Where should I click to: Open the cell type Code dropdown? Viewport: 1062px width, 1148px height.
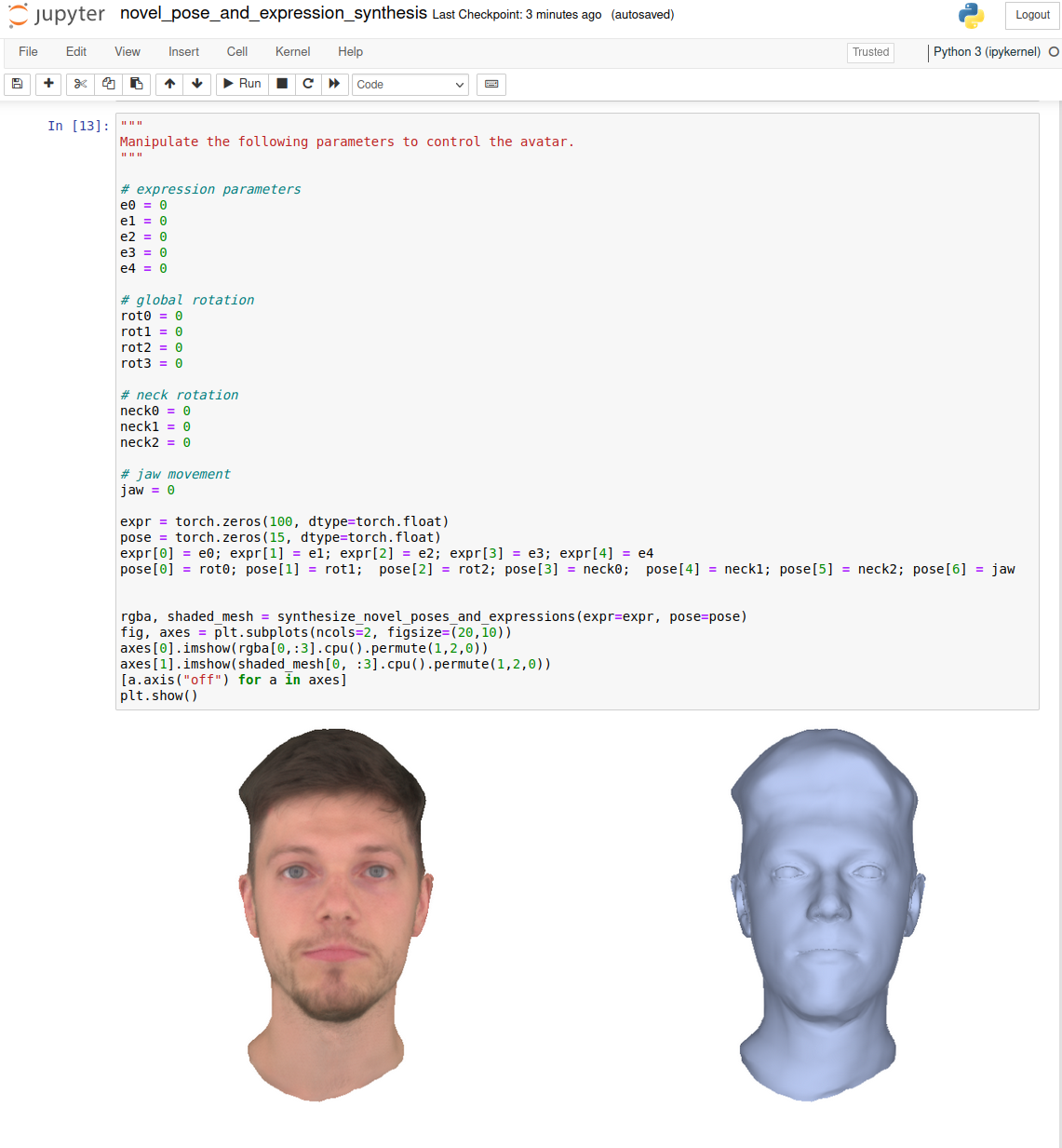pos(410,85)
